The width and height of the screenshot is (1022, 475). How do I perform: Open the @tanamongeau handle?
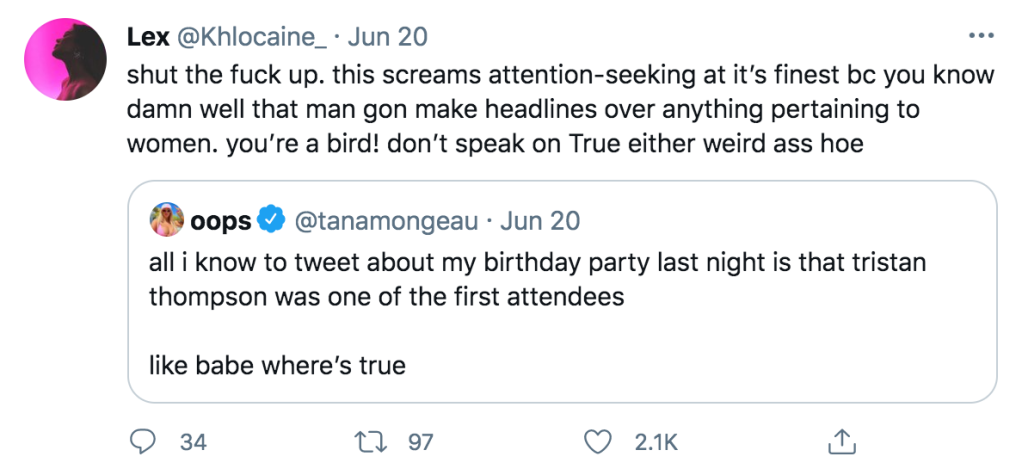pyautogui.click(x=384, y=220)
